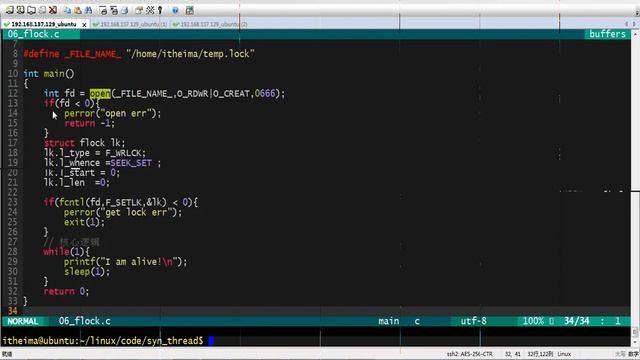The height and width of the screenshot is (360, 640).
Task: Click the line number 34 in the gutter
Action: click(13, 311)
